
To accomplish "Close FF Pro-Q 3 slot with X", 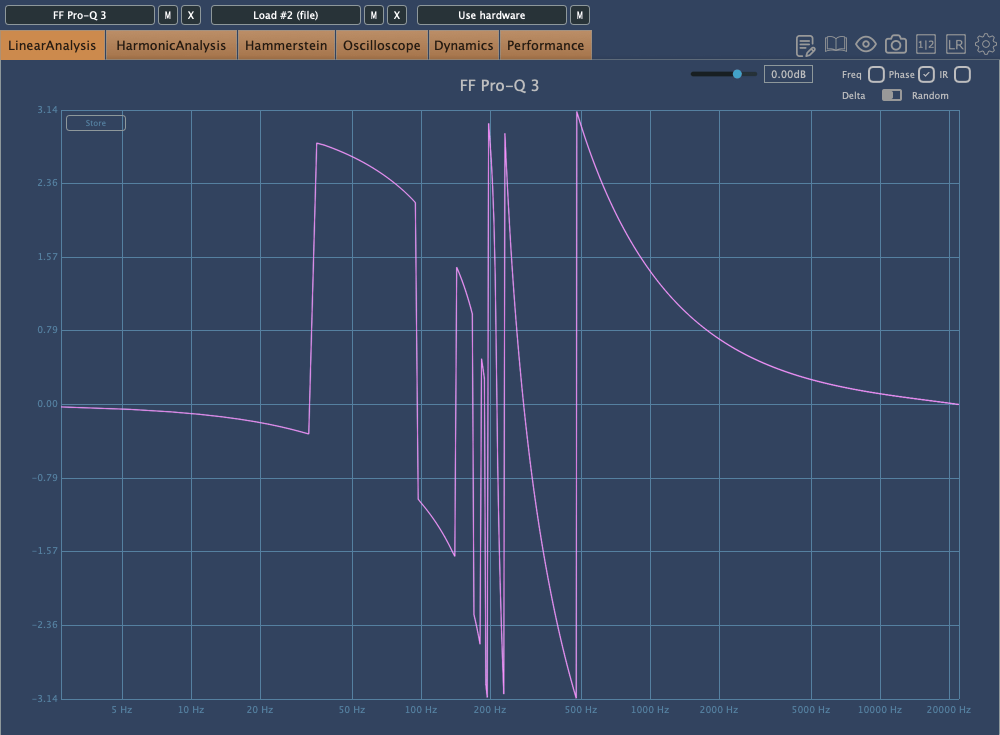I will (x=191, y=15).
